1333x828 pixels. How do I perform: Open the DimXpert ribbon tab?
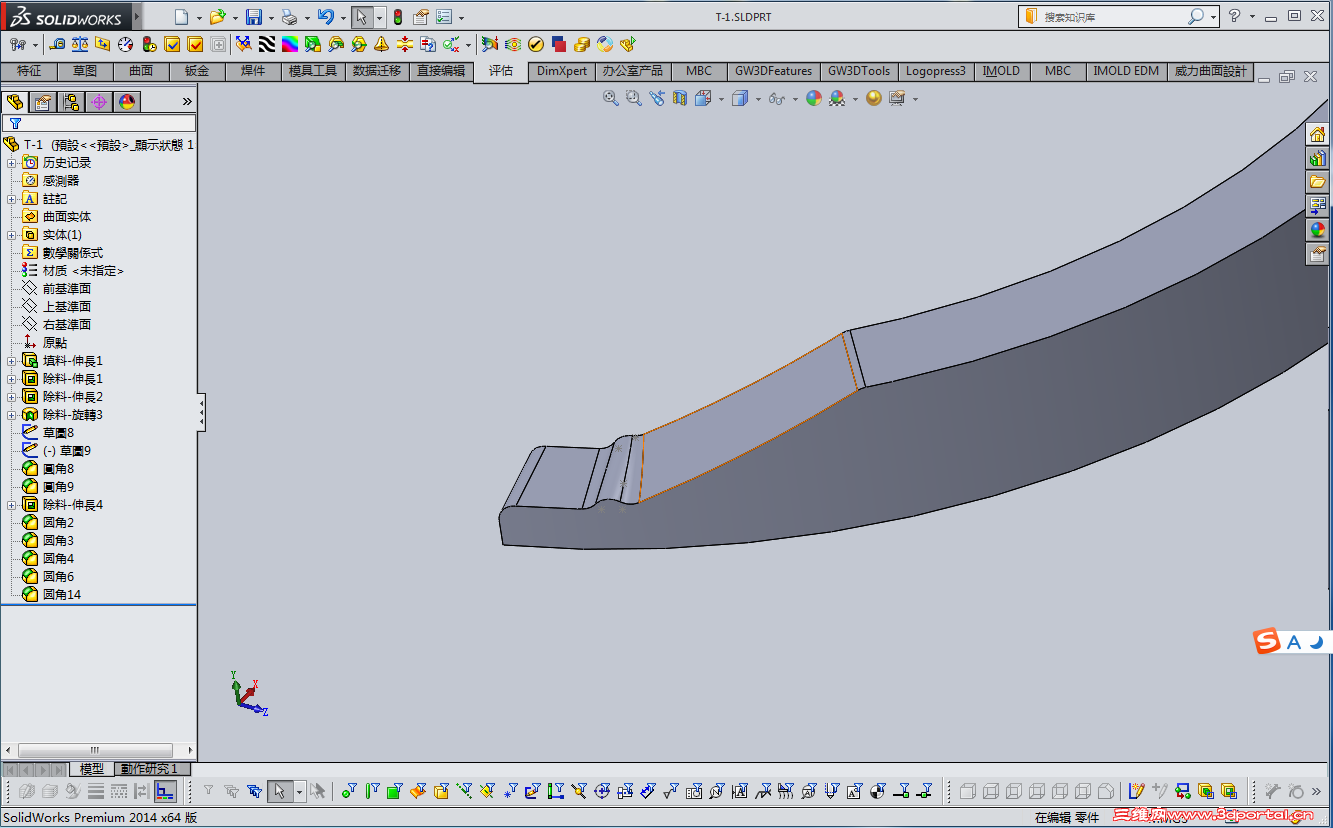pyautogui.click(x=562, y=71)
